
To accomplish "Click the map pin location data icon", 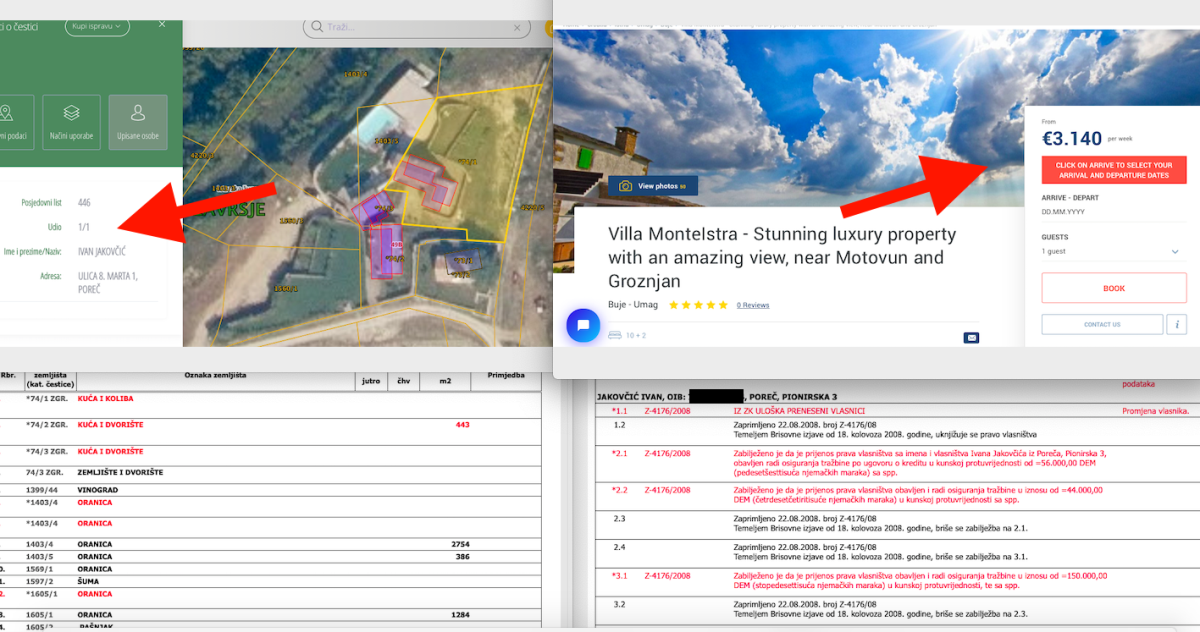I will [8, 122].
